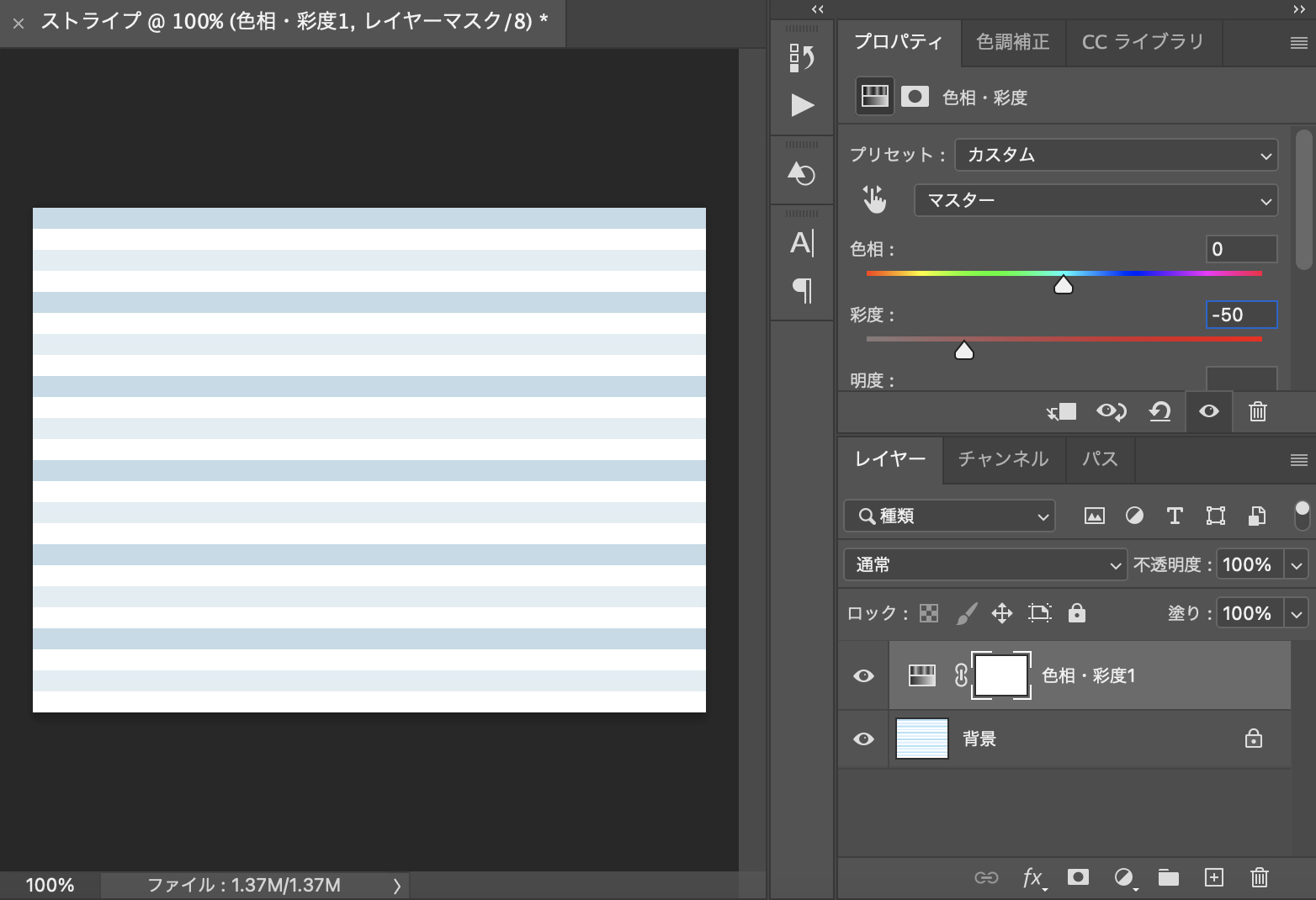The width and height of the screenshot is (1316, 900).
Task: Select the mask icon in Properties
Action: (x=915, y=97)
